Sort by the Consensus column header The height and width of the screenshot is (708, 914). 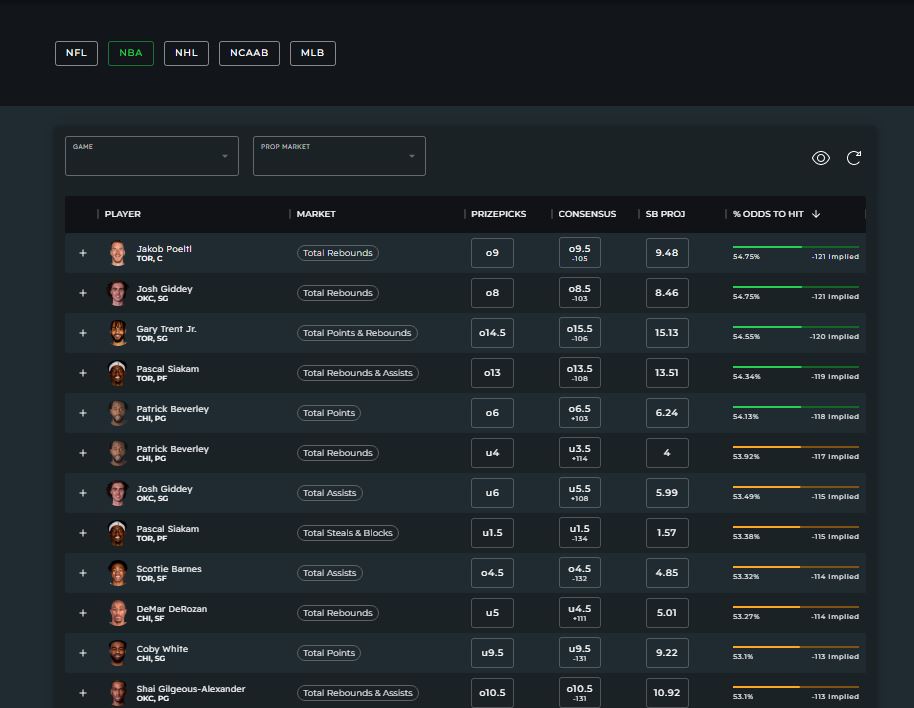tap(587, 214)
